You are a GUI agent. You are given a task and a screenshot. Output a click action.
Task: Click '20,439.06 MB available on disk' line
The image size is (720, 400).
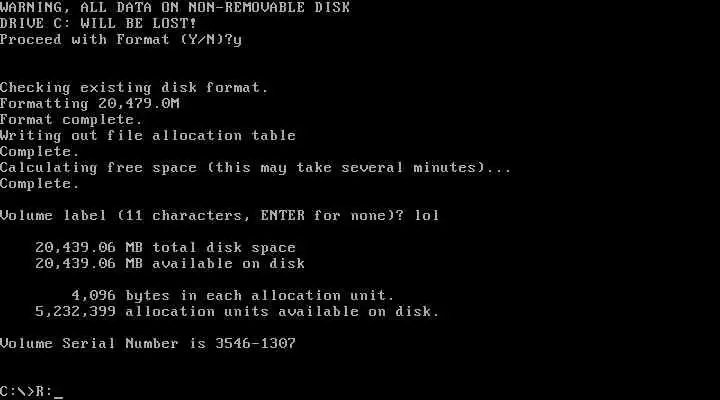tap(170, 264)
